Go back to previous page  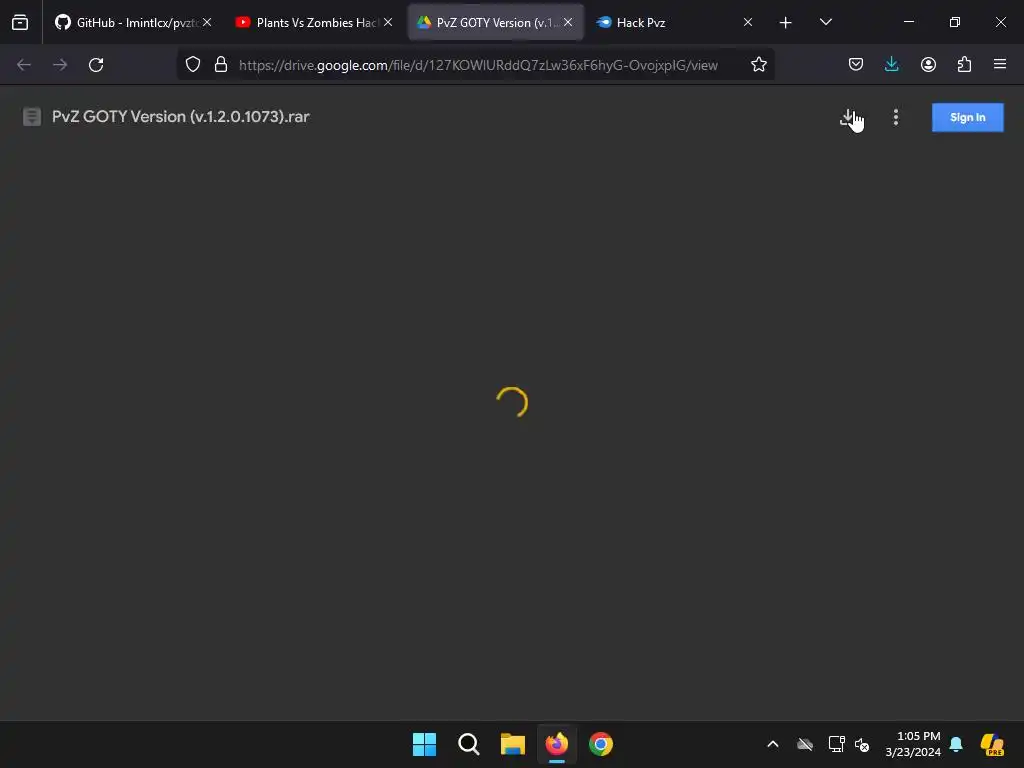pos(24,65)
